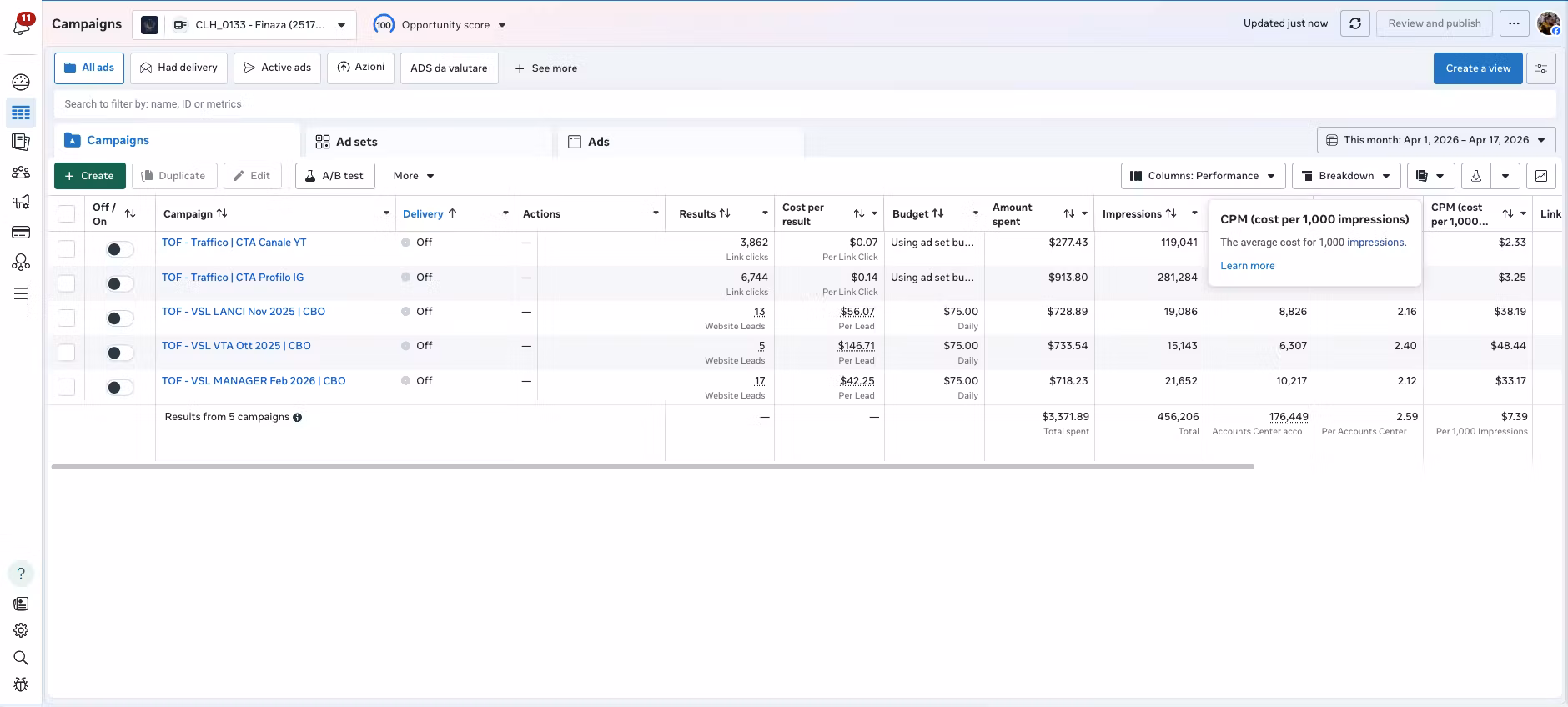Toggle on TOF - VSL LANCI Nov 2025 campaign
The image size is (1568, 707).
click(120, 318)
